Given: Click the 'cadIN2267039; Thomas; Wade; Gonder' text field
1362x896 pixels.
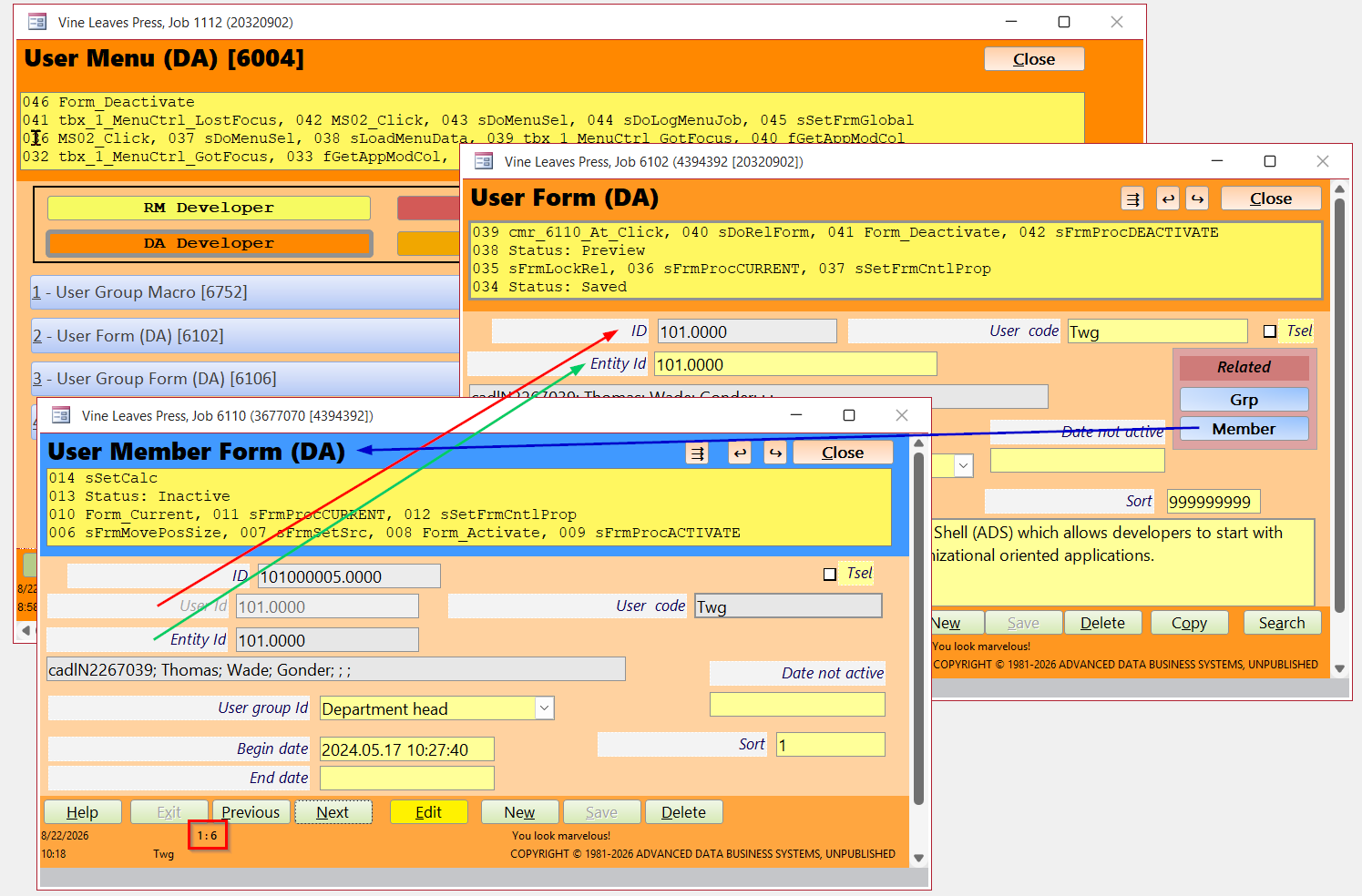Looking at the screenshot, I should point(336,670).
